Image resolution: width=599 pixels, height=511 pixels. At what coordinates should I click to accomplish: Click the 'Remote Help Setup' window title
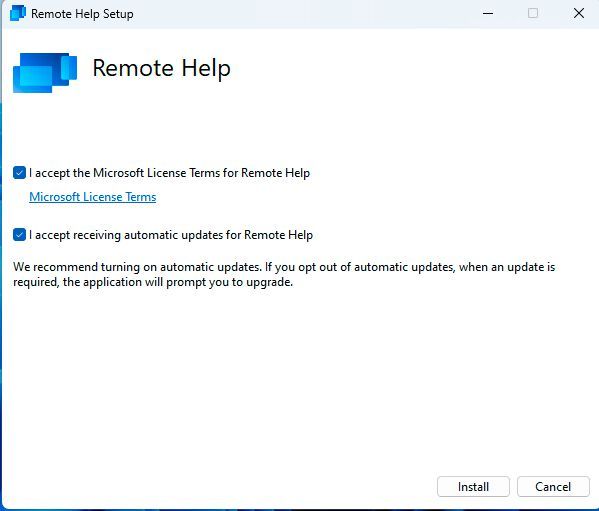click(x=82, y=14)
